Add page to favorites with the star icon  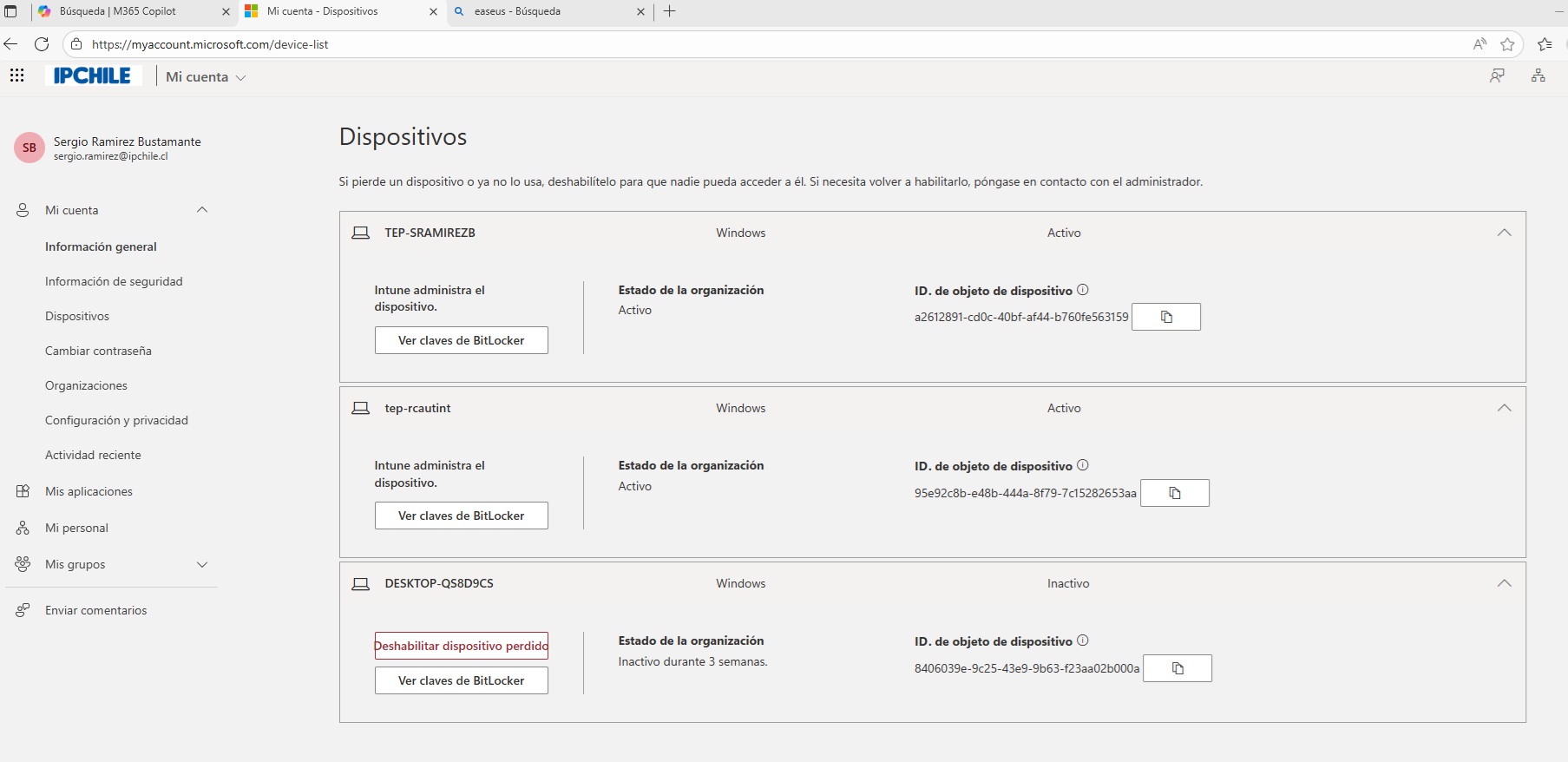point(1507,44)
